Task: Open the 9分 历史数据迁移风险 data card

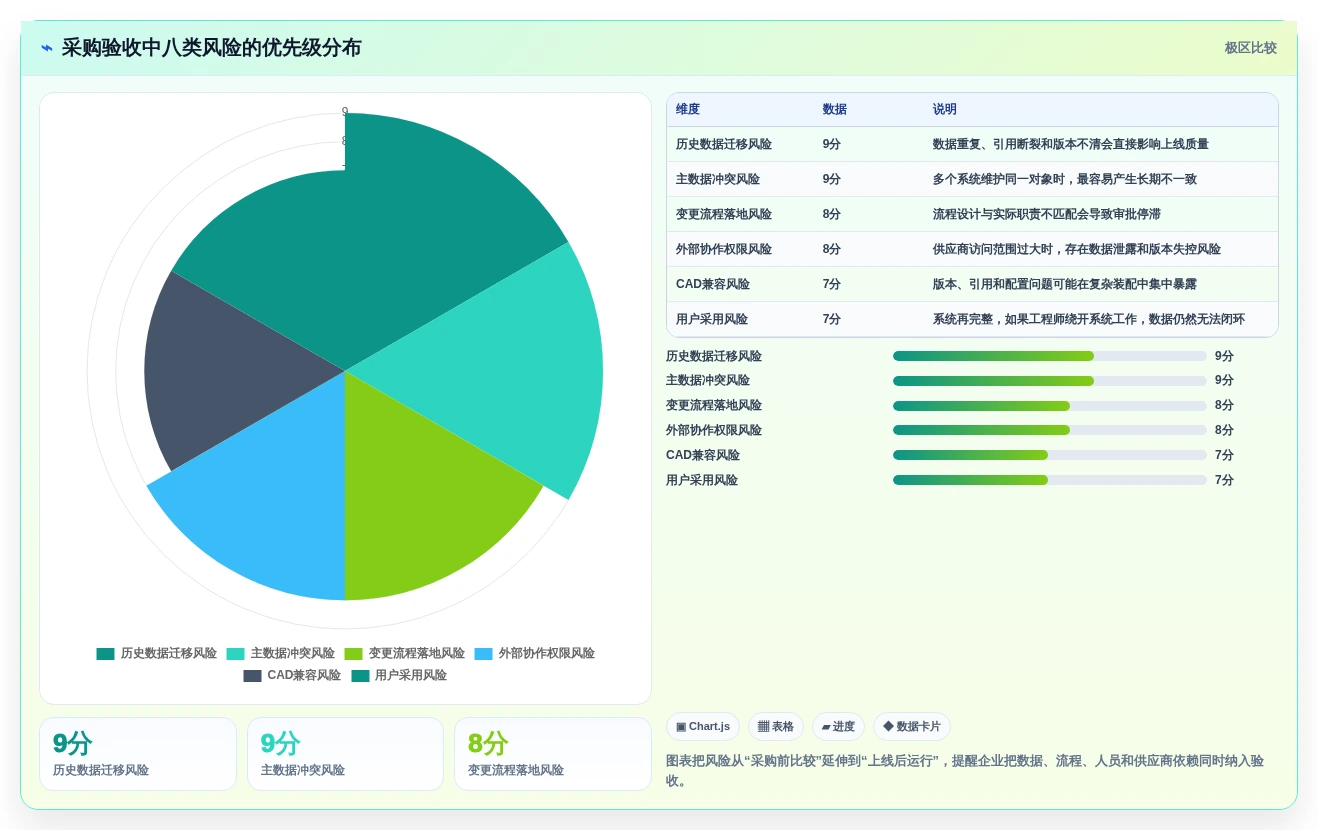Action: point(138,754)
